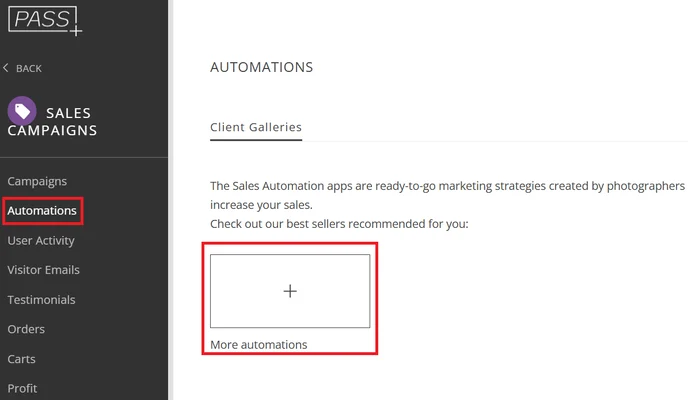View Orders from the sidebar
This screenshot has width=688, height=400.
pyautogui.click(x=26, y=329)
